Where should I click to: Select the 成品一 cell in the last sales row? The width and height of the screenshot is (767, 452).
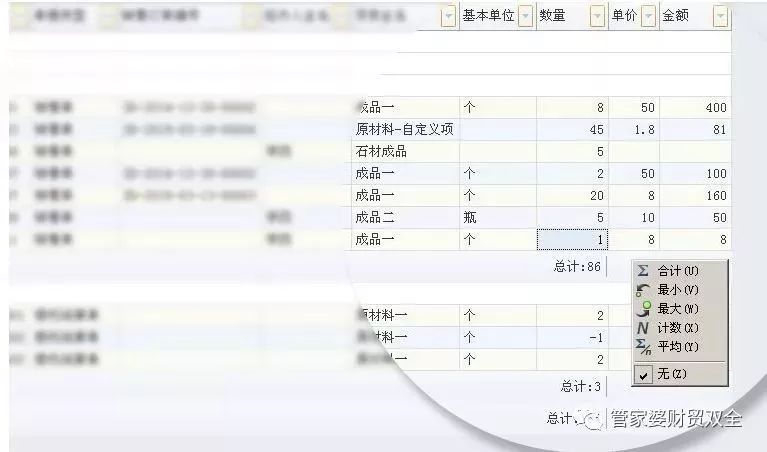coord(406,239)
